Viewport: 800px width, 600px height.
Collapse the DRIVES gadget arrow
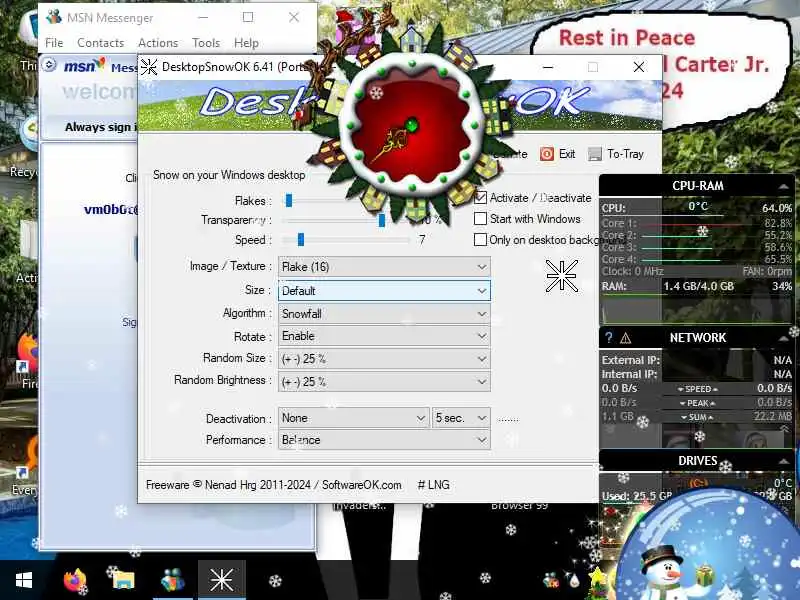783,461
